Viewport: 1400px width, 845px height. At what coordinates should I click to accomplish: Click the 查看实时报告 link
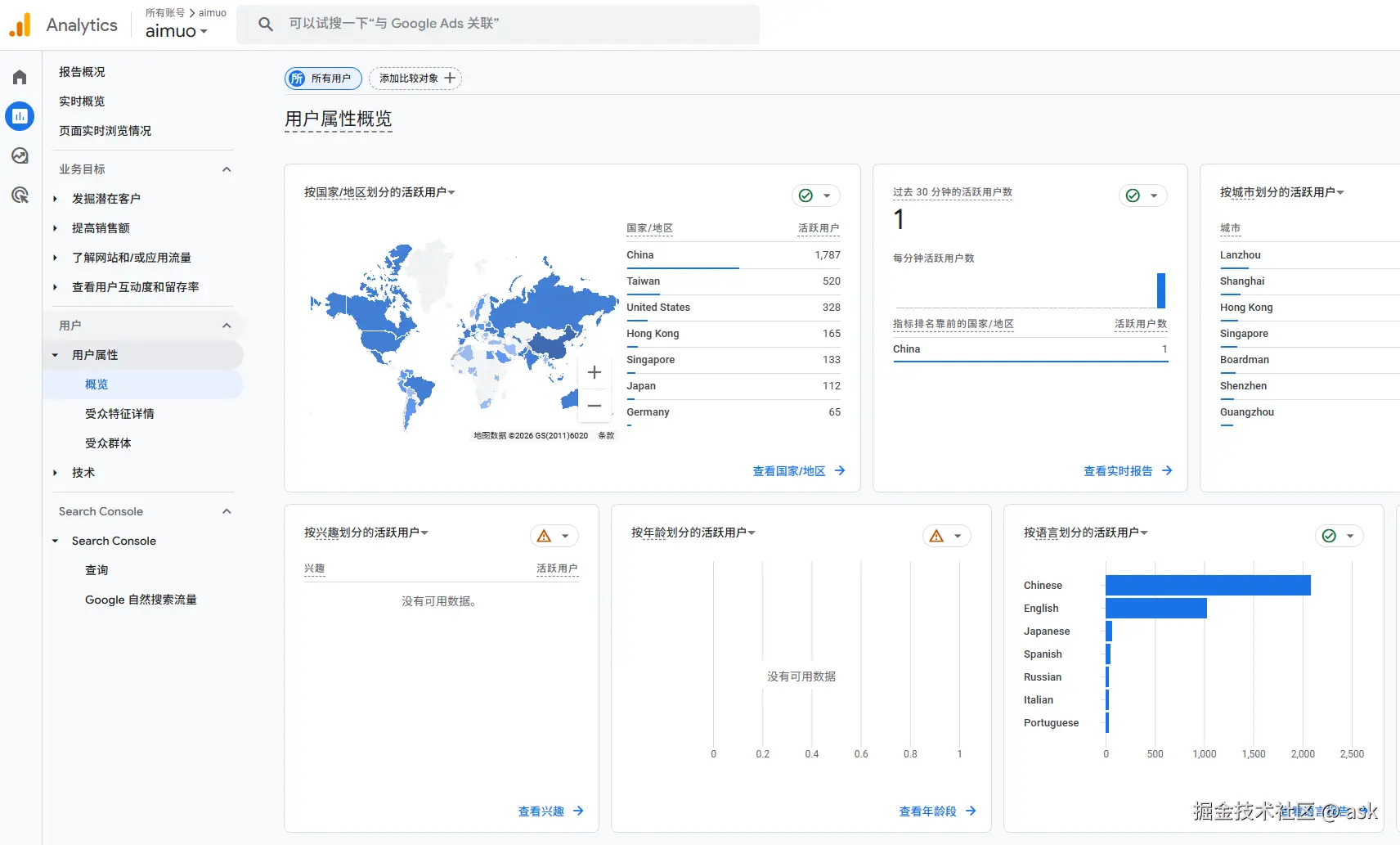pos(1118,470)
